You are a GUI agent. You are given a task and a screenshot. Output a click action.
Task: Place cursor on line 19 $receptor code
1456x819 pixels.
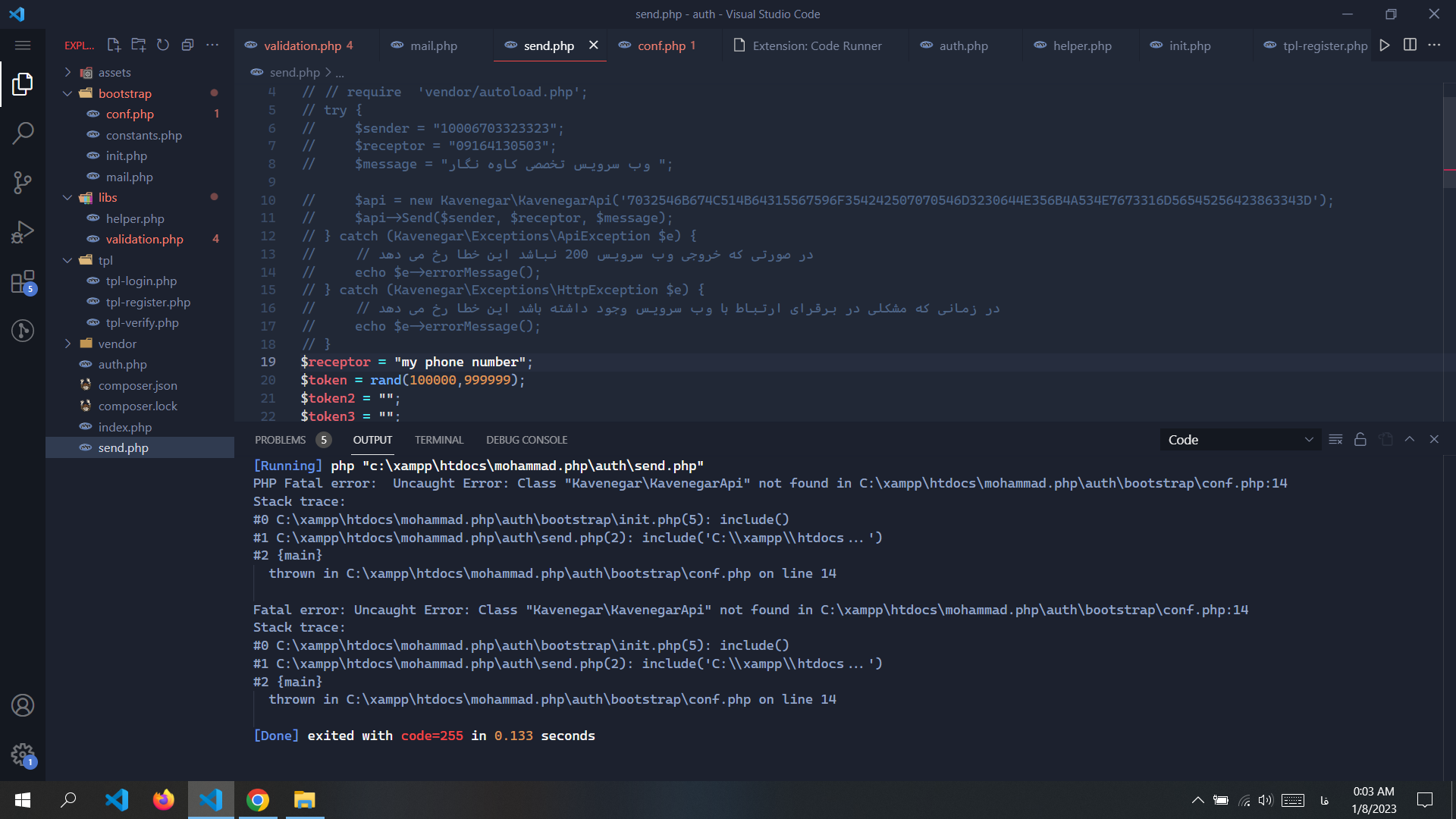(x=416, y=362)
